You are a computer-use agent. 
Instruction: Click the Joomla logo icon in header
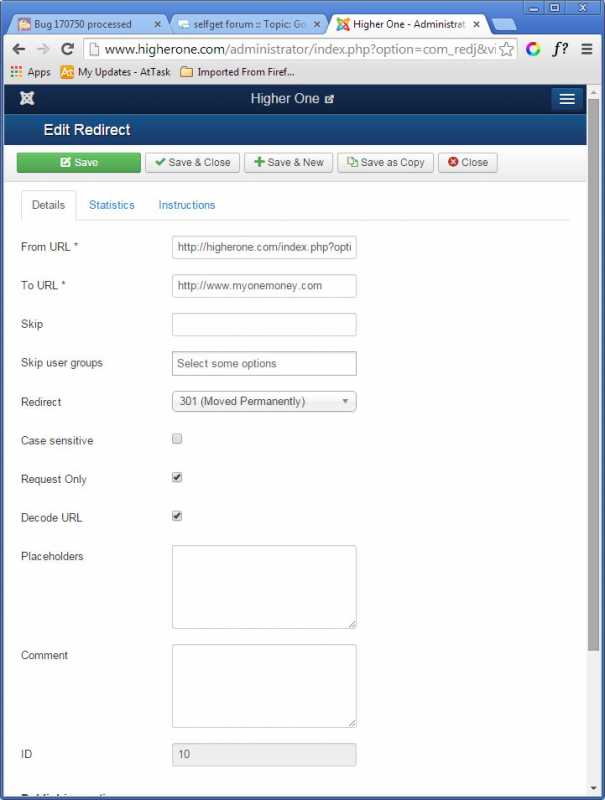tap(27, 98)
